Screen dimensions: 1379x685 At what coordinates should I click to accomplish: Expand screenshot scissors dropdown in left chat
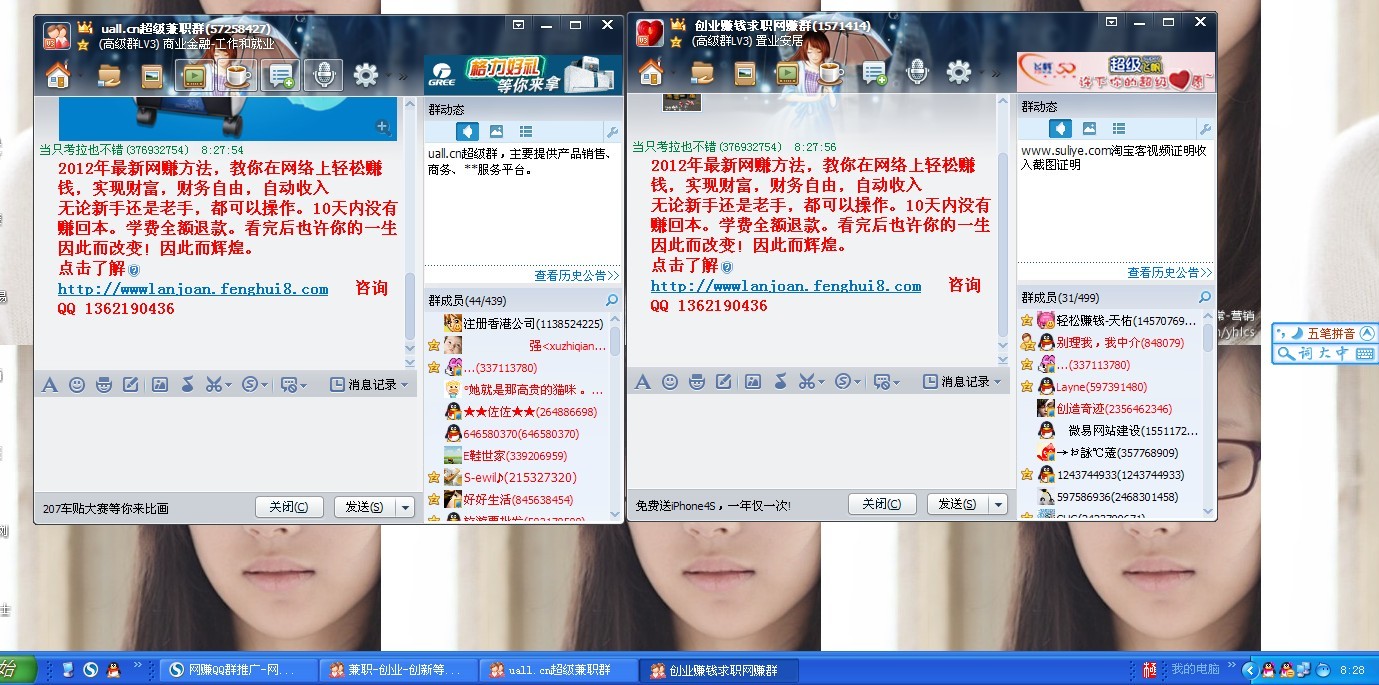click(229, 384)
